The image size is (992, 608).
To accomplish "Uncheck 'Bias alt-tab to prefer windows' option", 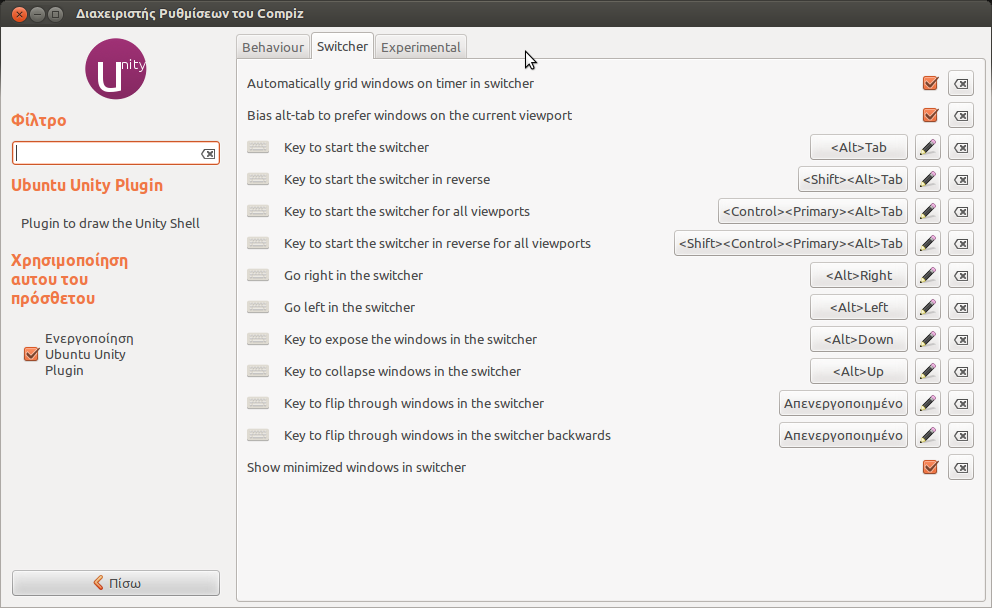I will [930, 116].
